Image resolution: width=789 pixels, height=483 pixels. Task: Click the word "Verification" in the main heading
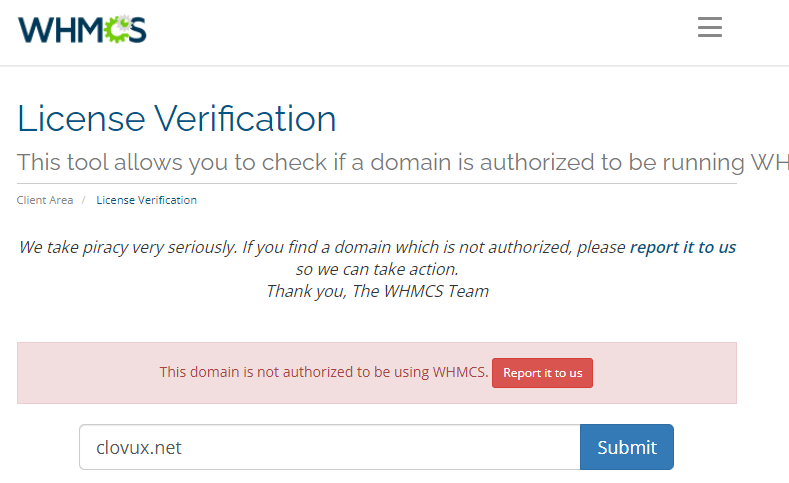(245, 119)
